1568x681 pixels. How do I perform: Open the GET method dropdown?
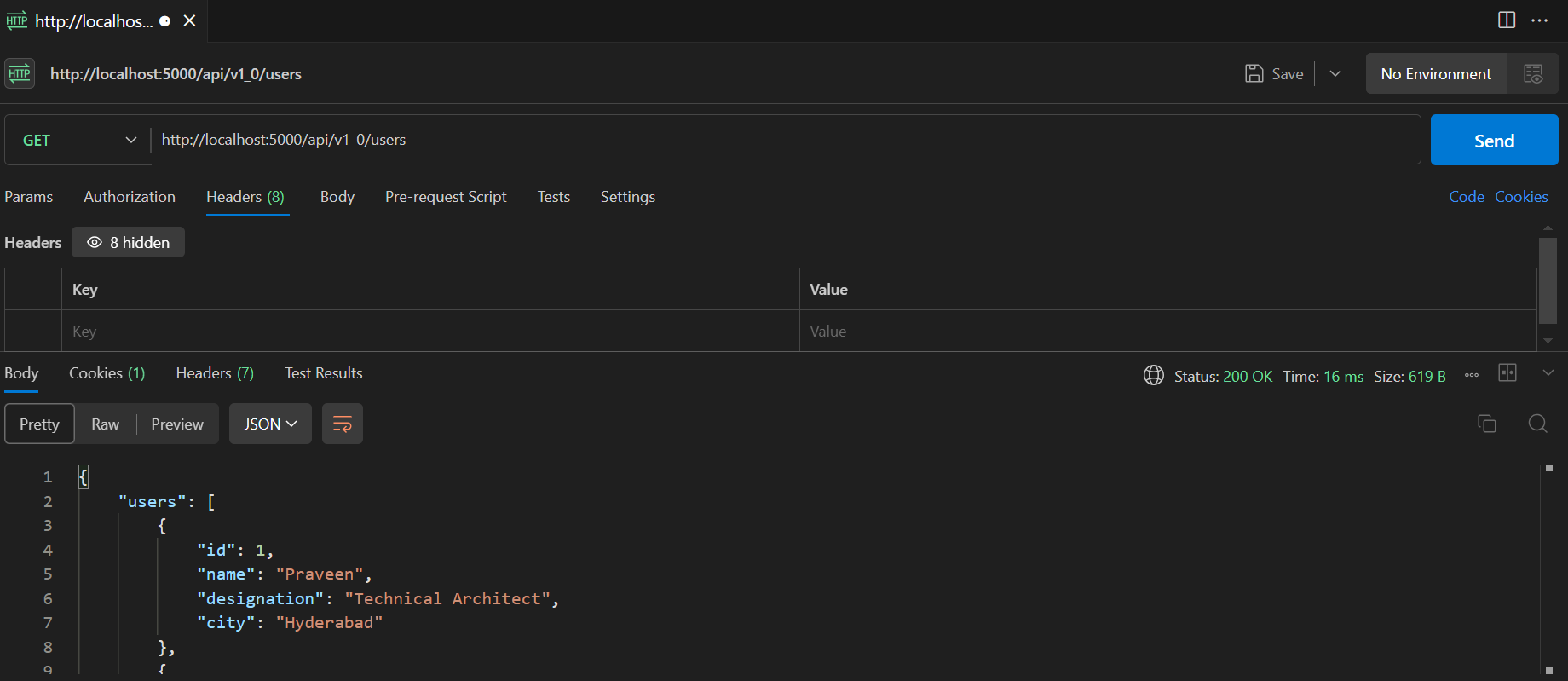78,140
